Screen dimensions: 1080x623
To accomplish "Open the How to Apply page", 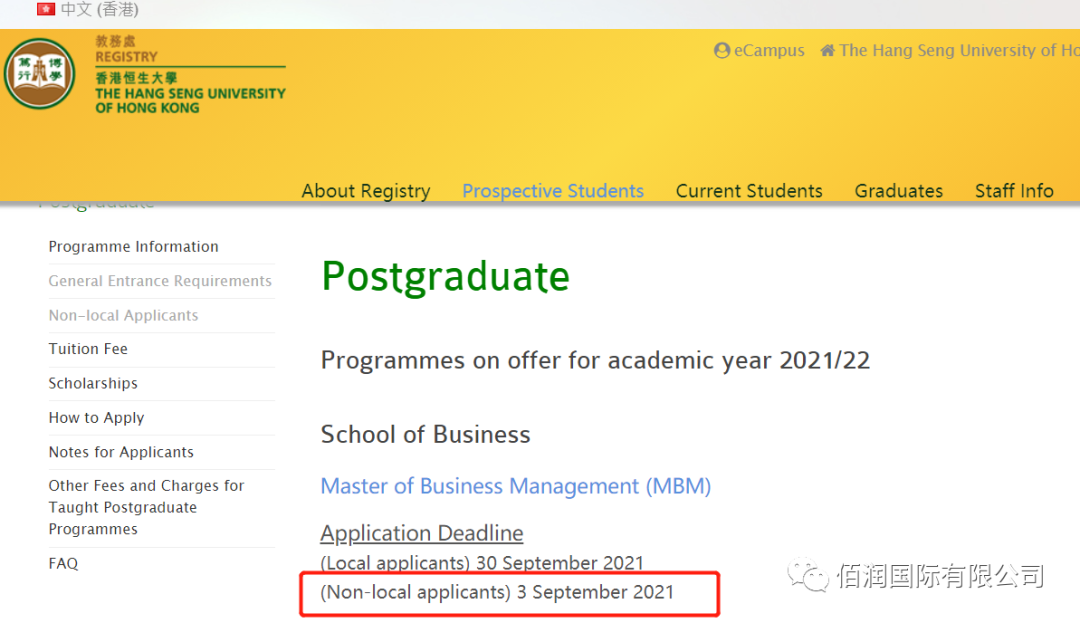I will pos(96,417).
